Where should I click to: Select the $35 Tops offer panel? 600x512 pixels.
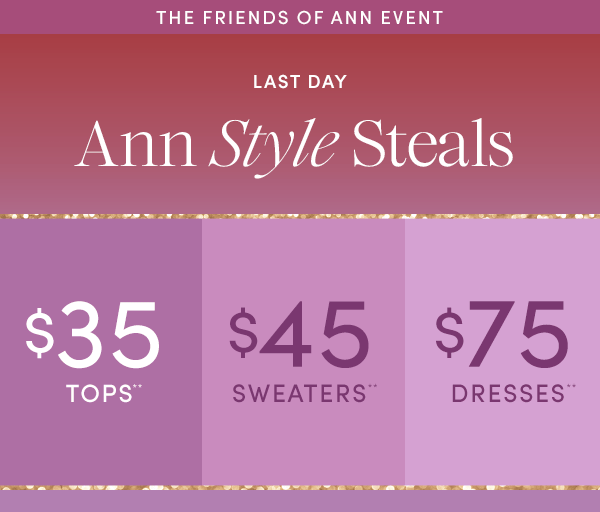click(x=101, y=352)
